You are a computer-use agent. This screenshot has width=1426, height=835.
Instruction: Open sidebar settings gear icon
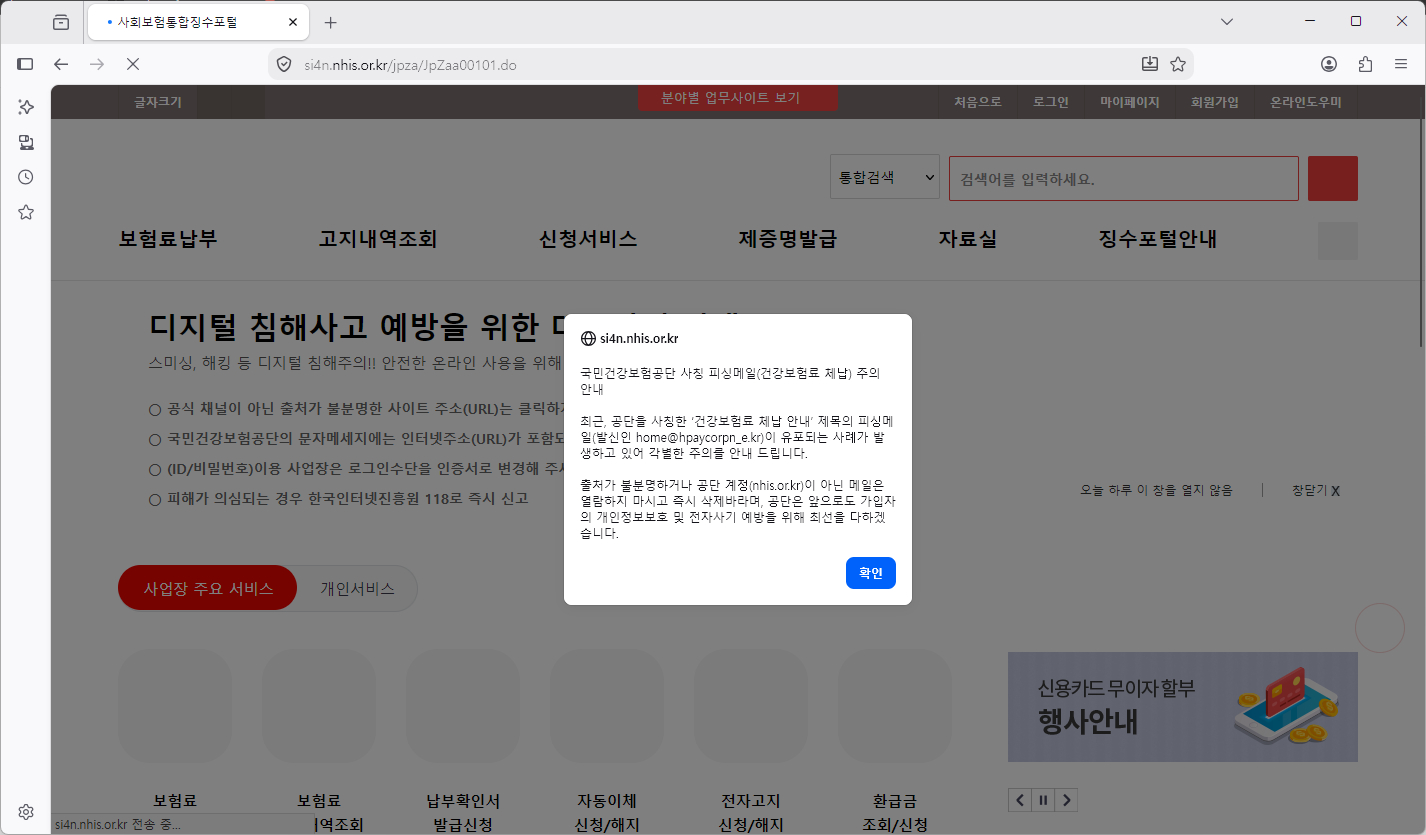coord(26,812)
